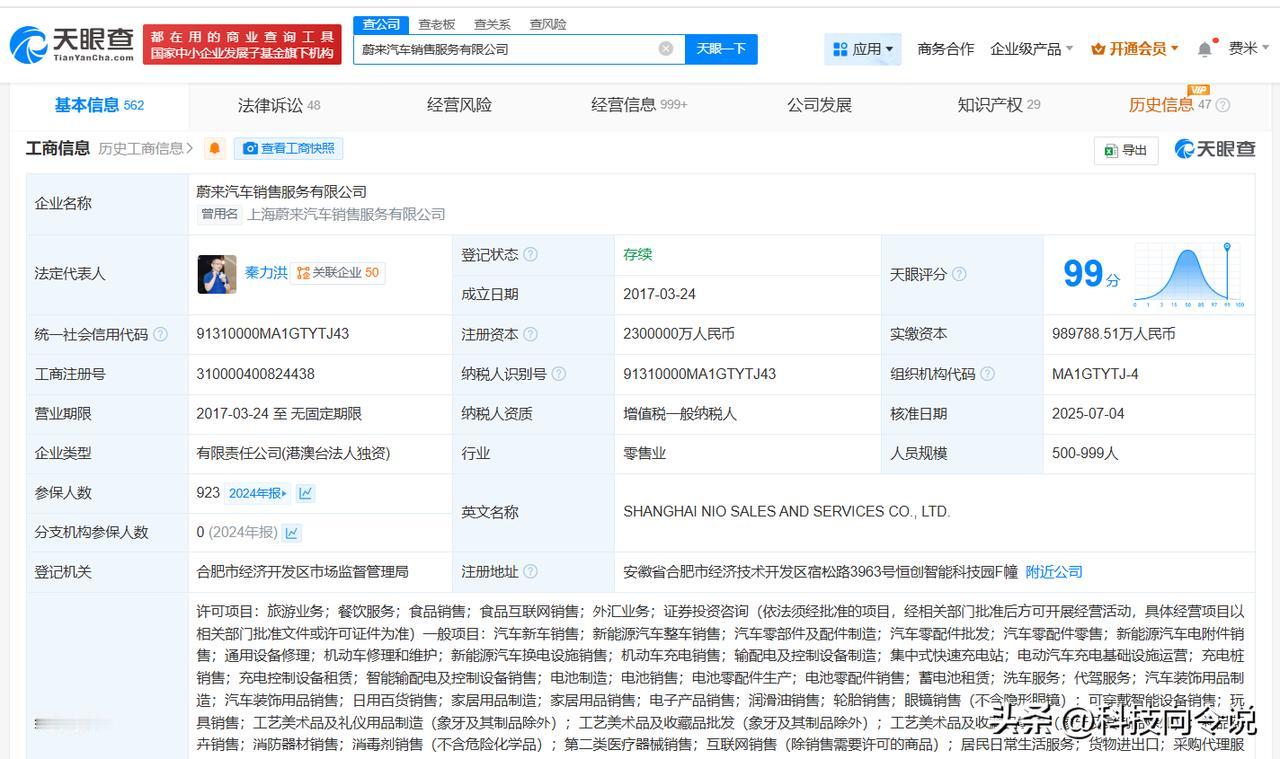Click the help icon beside 组织机构代码

click(x=987, y=374)
